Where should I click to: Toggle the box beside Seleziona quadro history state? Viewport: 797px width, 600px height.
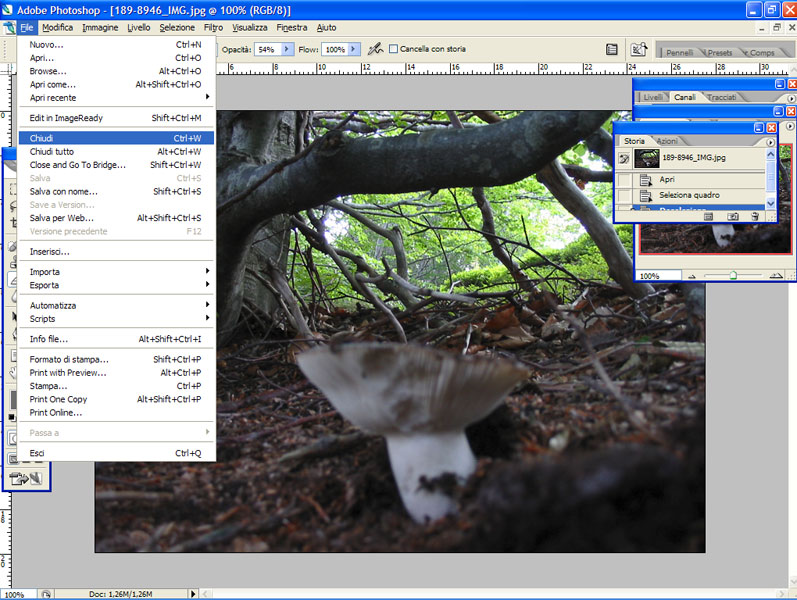(x=624, y=195)
